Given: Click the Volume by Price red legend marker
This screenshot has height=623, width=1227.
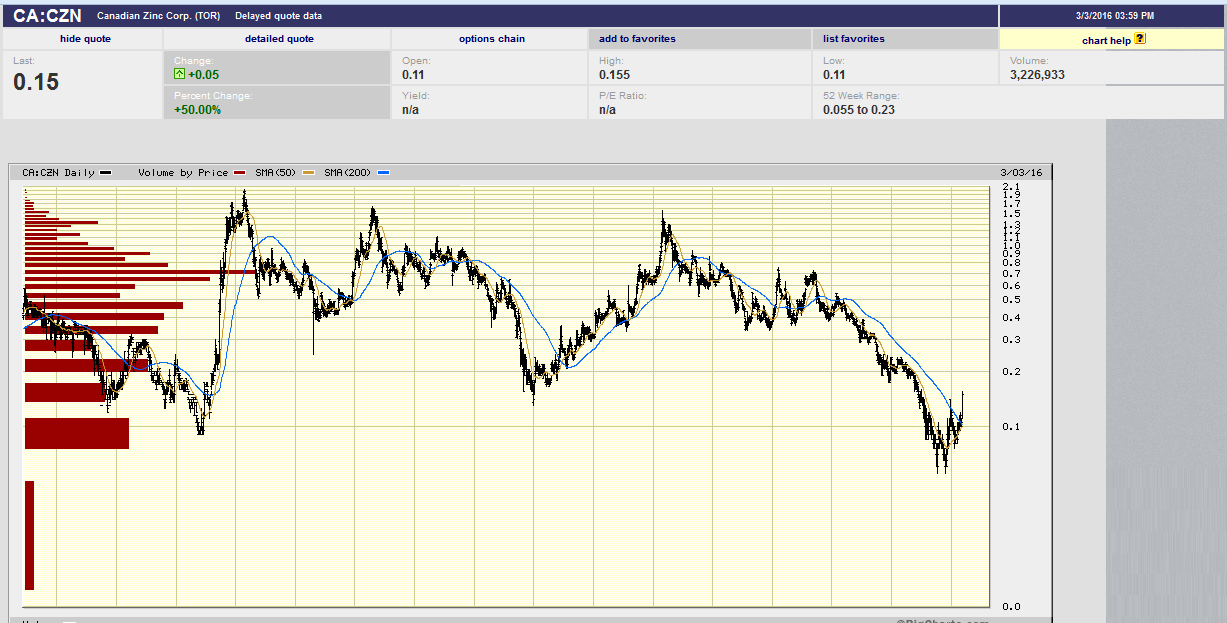Looking at the screenshot, I should click(240, 173).
